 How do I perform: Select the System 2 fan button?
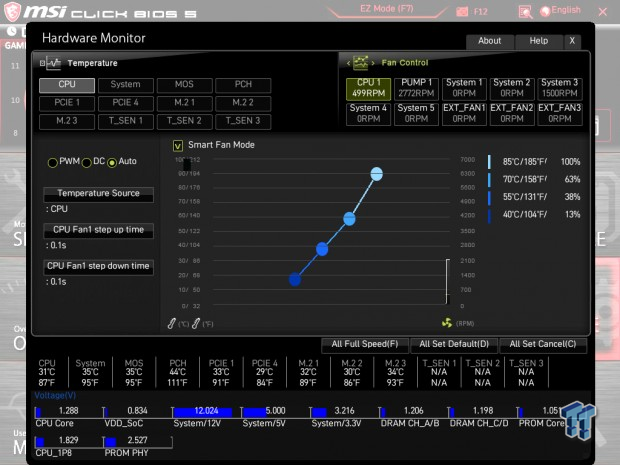click(x=512, y=89)
